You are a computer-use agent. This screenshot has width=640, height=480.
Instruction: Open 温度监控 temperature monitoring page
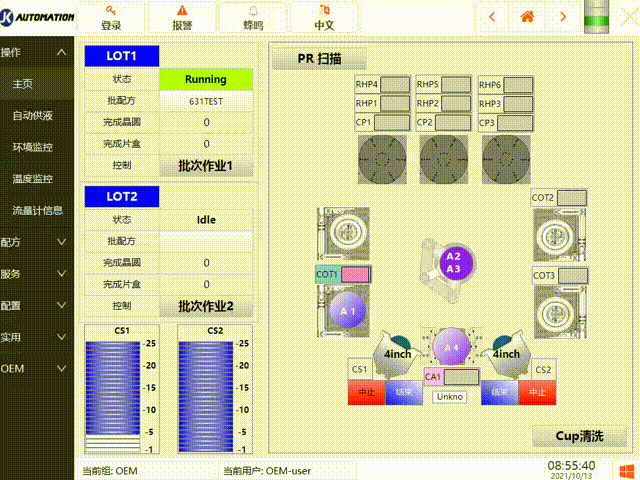tap(33, 179)
